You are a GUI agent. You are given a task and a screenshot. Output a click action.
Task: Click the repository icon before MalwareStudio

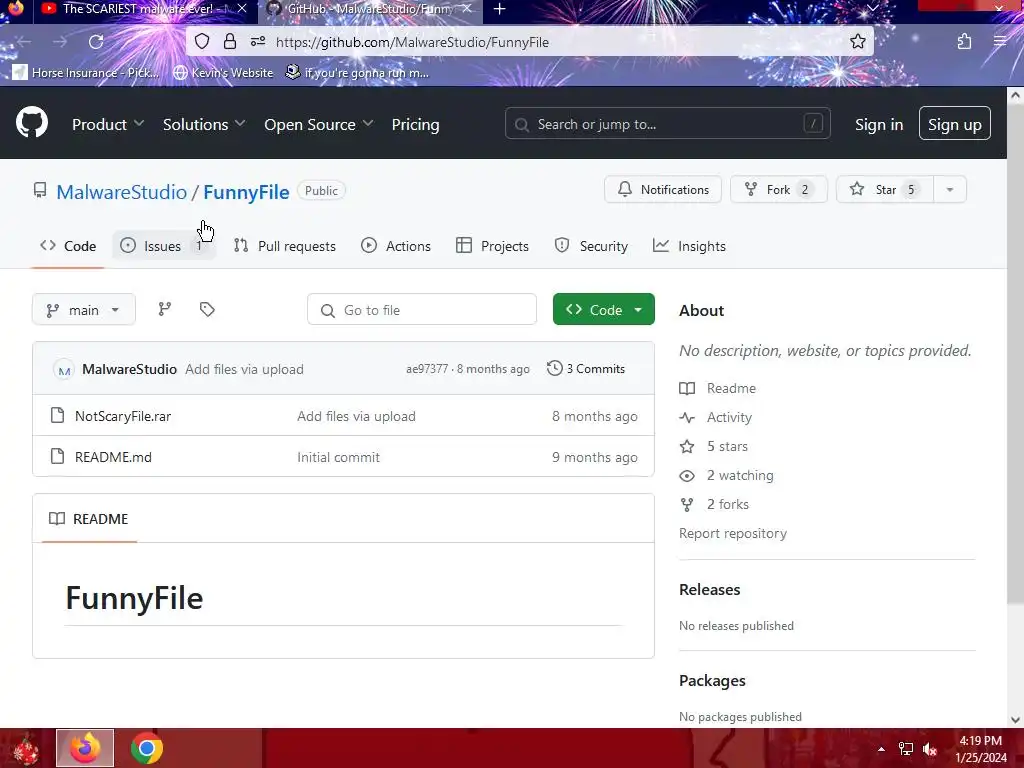point(40,190)
